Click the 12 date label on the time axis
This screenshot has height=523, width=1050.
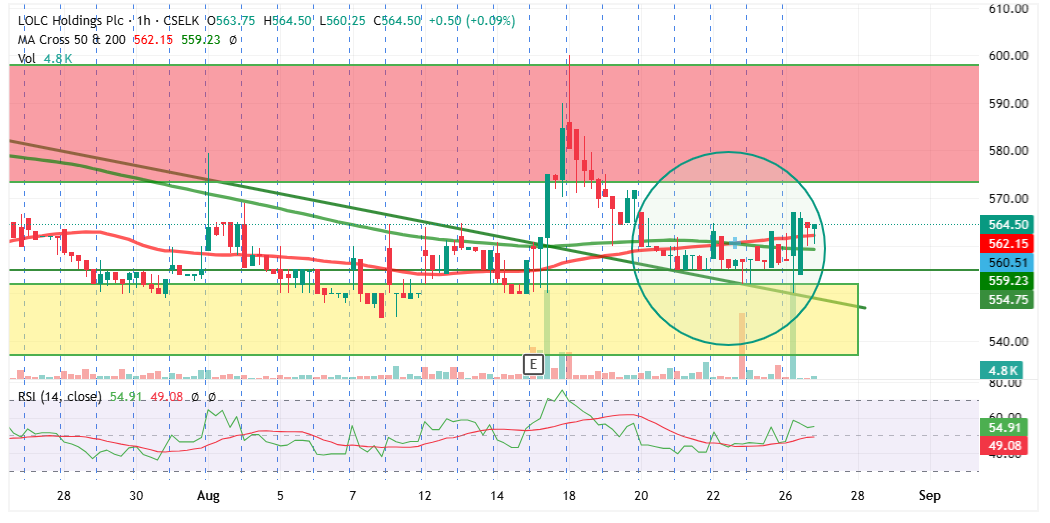tap(423, 496)
